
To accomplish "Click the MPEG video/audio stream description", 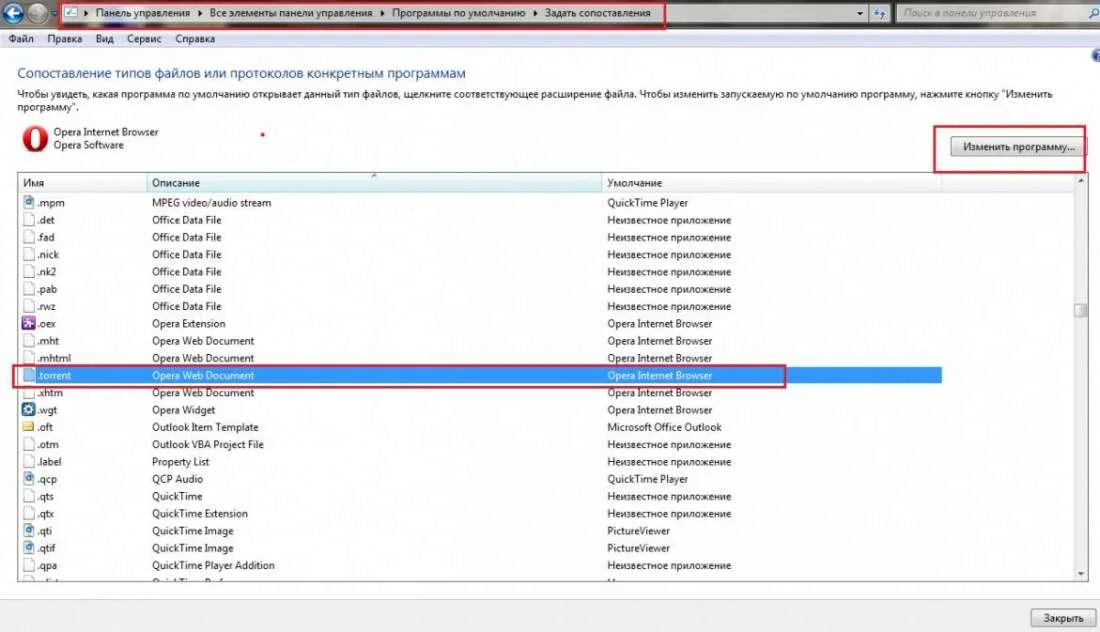I will tap(211, 203).
